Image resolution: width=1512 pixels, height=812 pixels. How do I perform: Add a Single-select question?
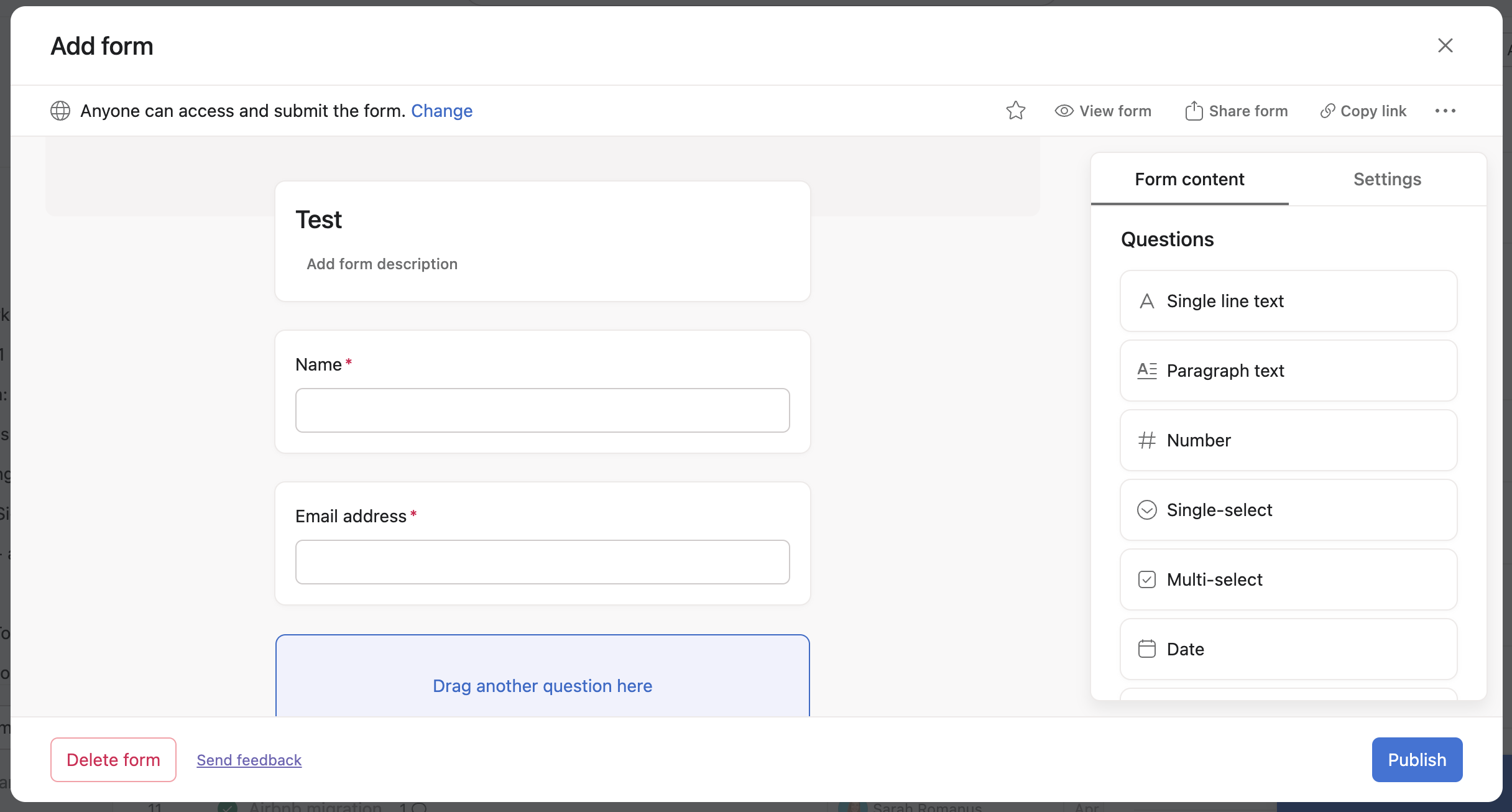coord(1288,510)
